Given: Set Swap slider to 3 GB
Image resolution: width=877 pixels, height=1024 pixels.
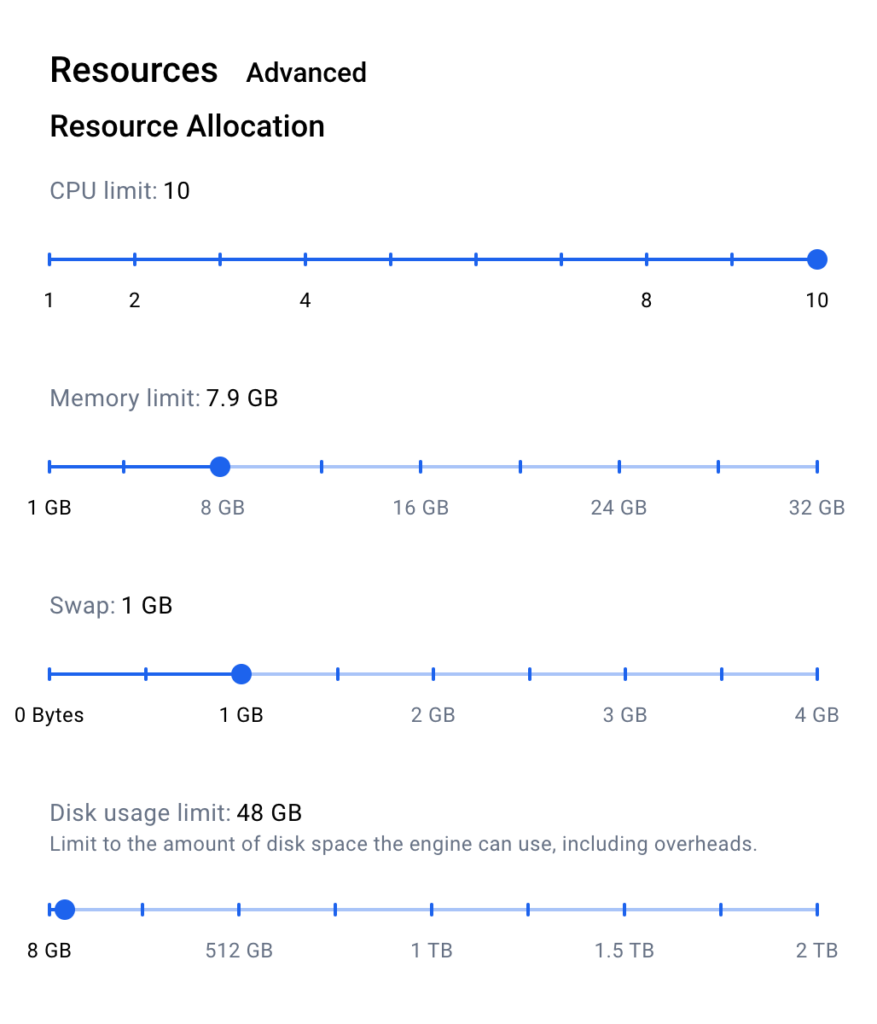Looking at the screenshot, I should pos(625,675).
